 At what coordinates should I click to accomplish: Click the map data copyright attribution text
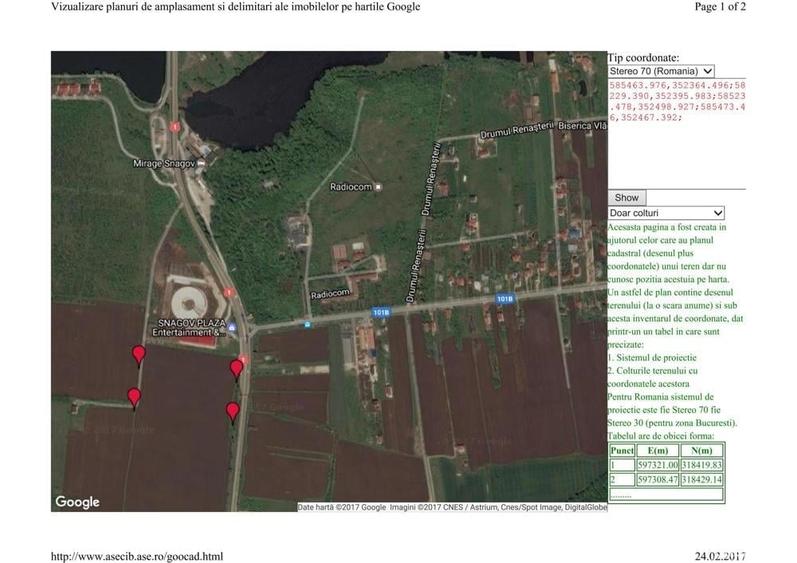point(452,507)
